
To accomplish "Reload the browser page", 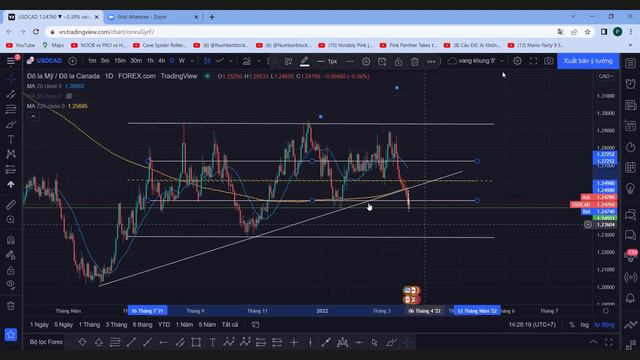I will click(x=36, y=32).
